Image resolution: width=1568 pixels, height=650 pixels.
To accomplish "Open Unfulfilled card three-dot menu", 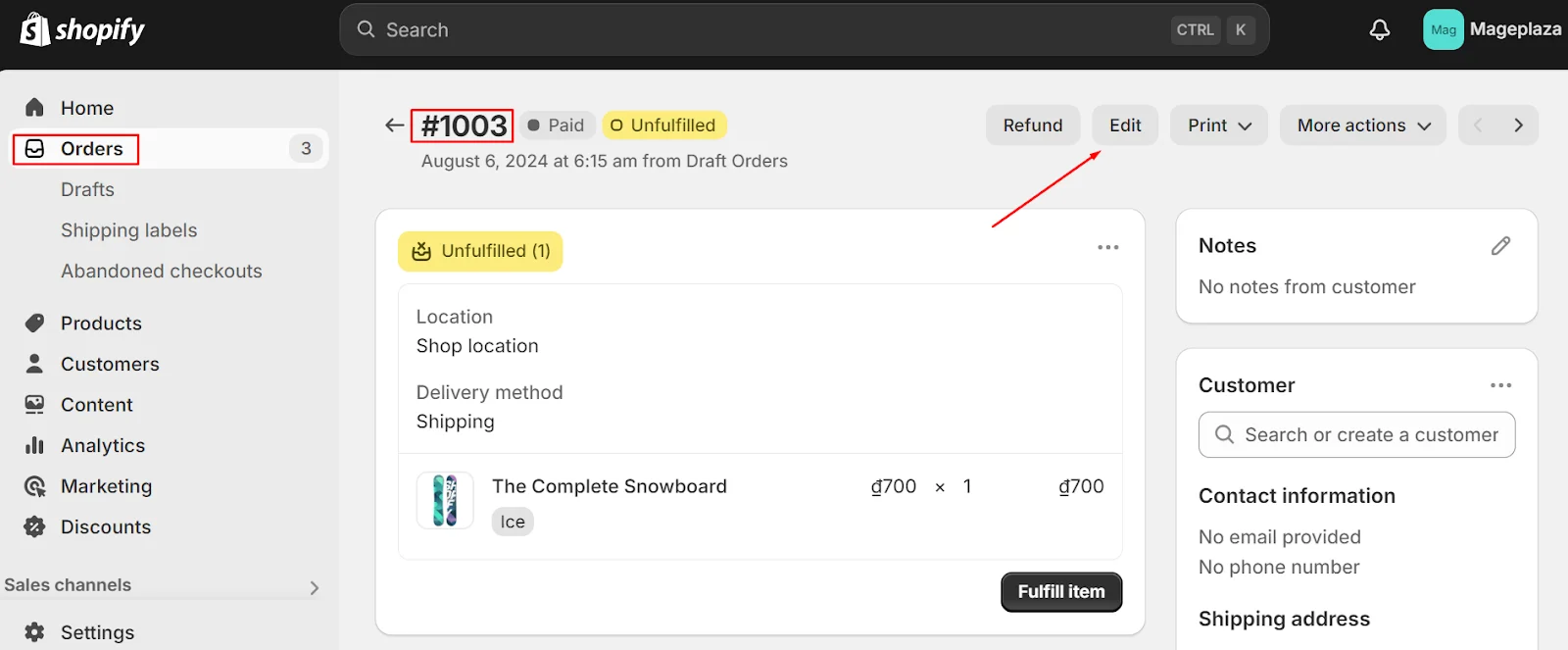I will tap(1107, 248).
